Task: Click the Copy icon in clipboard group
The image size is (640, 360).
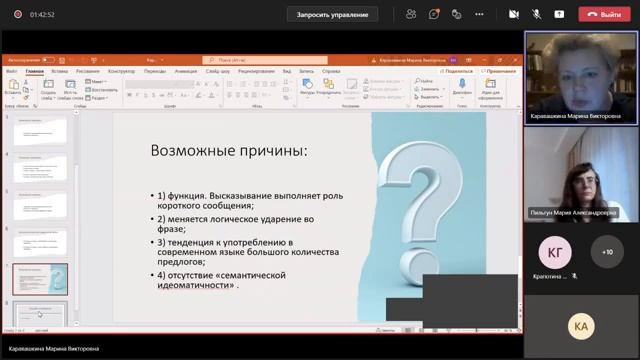Action: point(26,90)
